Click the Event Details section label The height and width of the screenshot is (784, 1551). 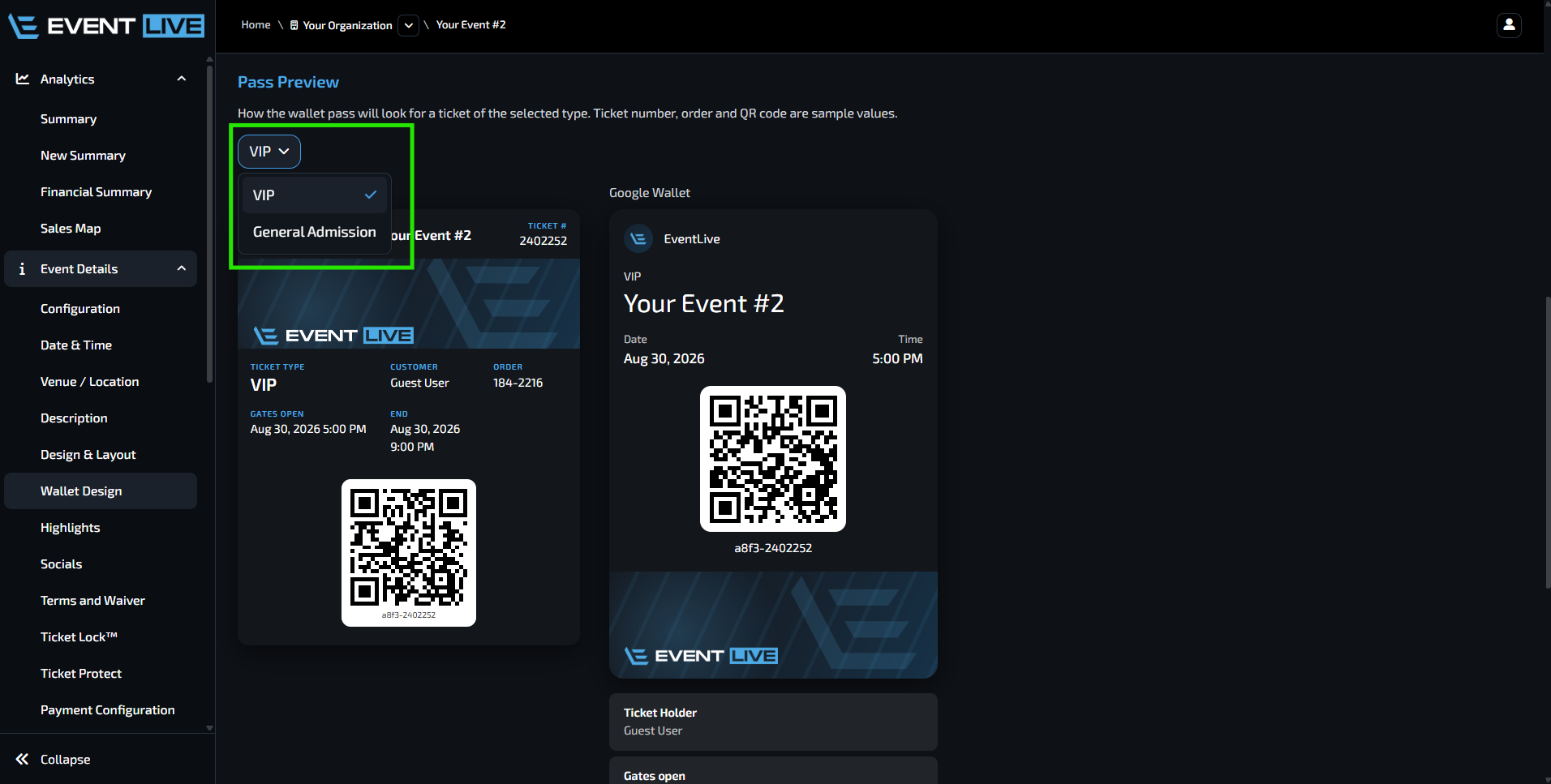click(x=79, y=269)
